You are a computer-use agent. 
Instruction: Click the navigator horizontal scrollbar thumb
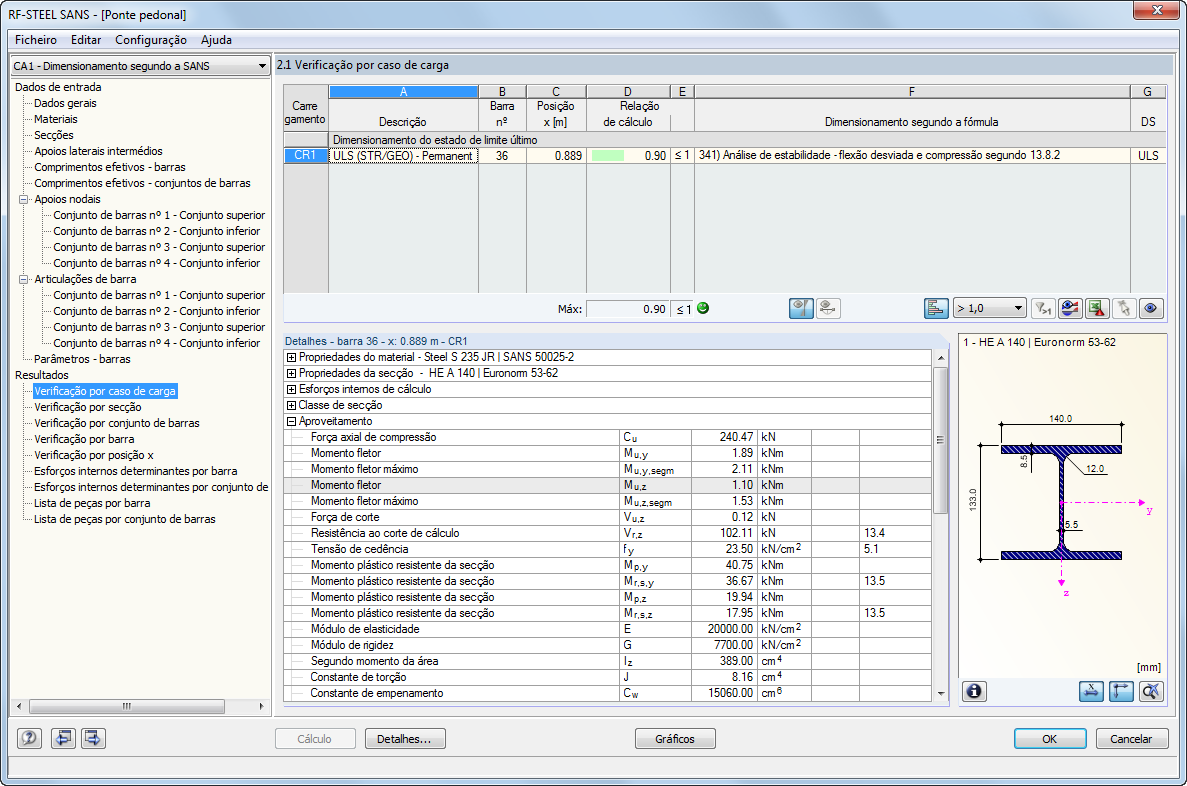126,706
